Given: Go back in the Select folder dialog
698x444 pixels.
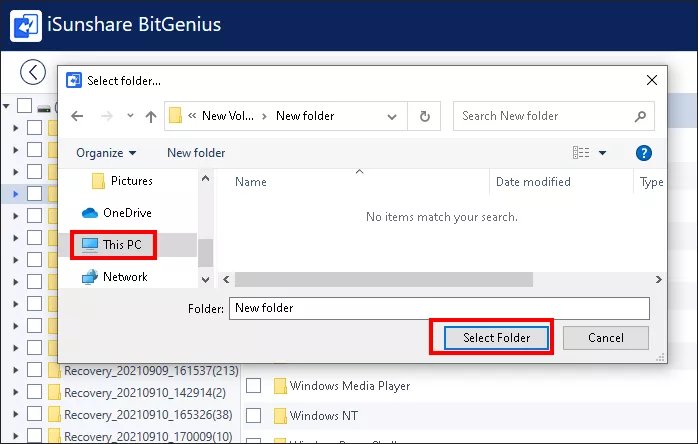Looking at the screenshot, I should click(77, 116).
